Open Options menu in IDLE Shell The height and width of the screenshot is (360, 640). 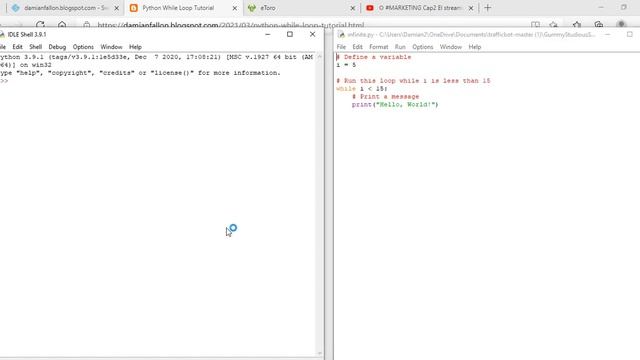point(83,47)
